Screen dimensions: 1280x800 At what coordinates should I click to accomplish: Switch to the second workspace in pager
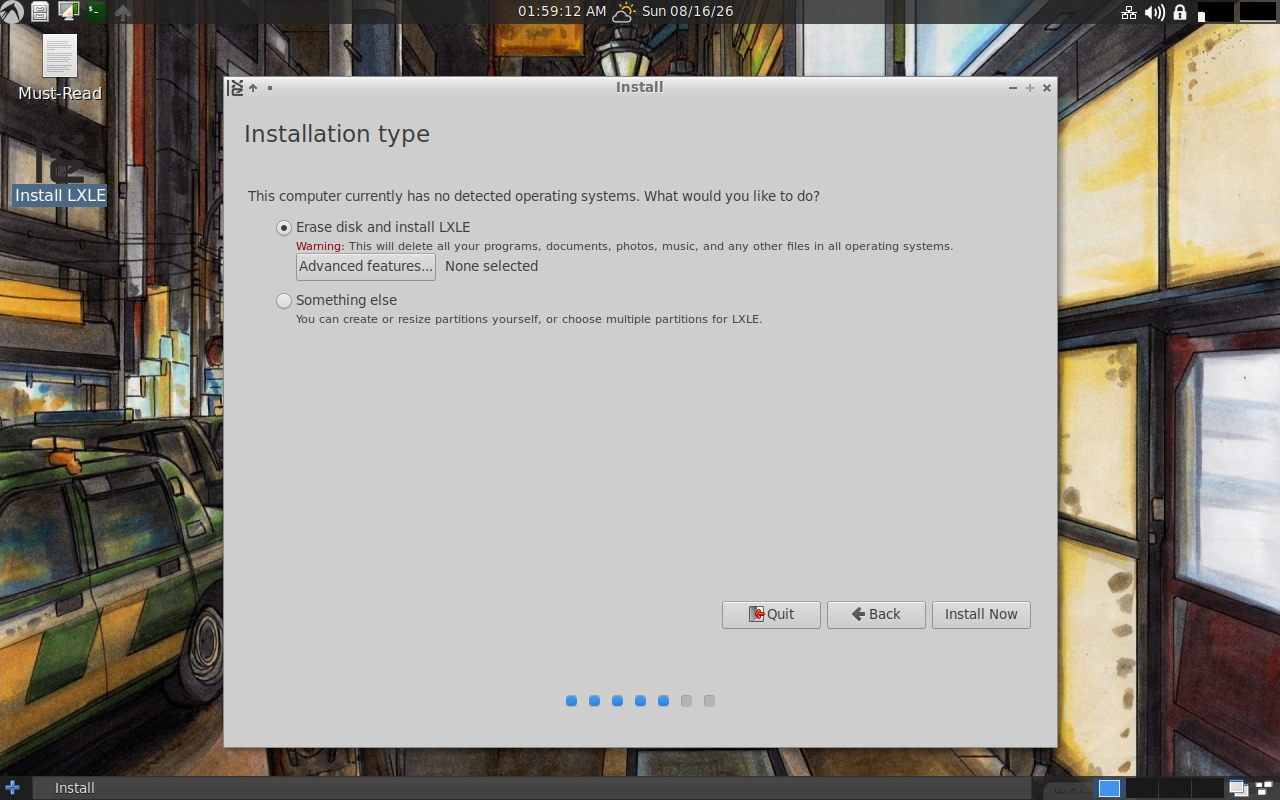1141,788
